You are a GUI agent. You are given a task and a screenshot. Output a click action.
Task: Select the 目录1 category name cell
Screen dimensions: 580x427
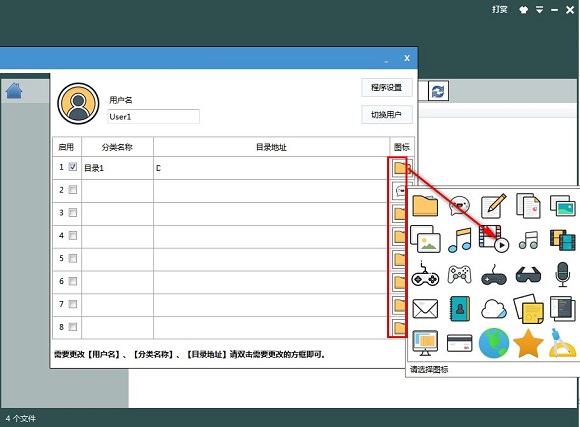[x=117, y=168]
